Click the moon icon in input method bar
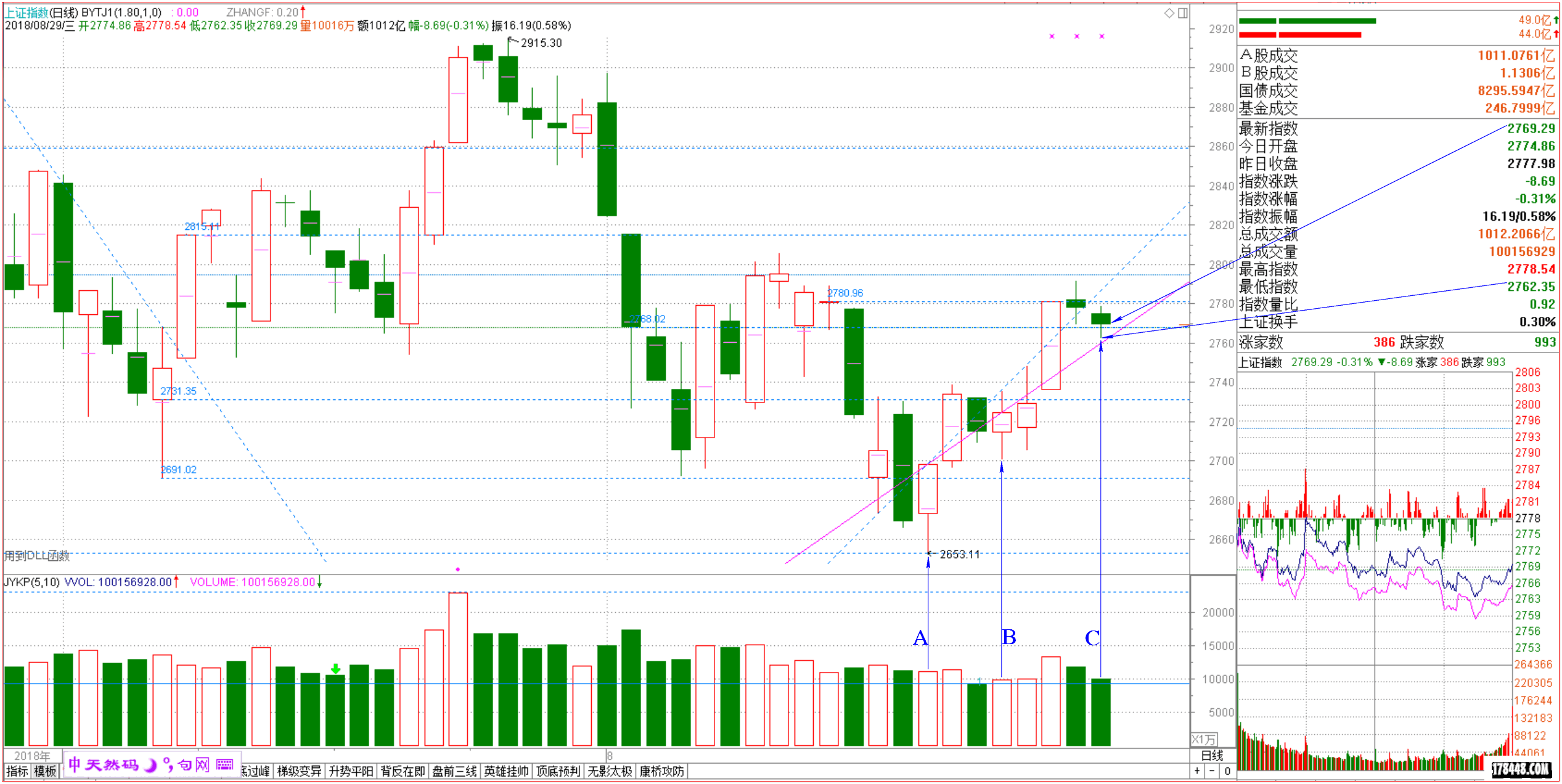Screen dimensions: 1562x784 tap(150, 765)
